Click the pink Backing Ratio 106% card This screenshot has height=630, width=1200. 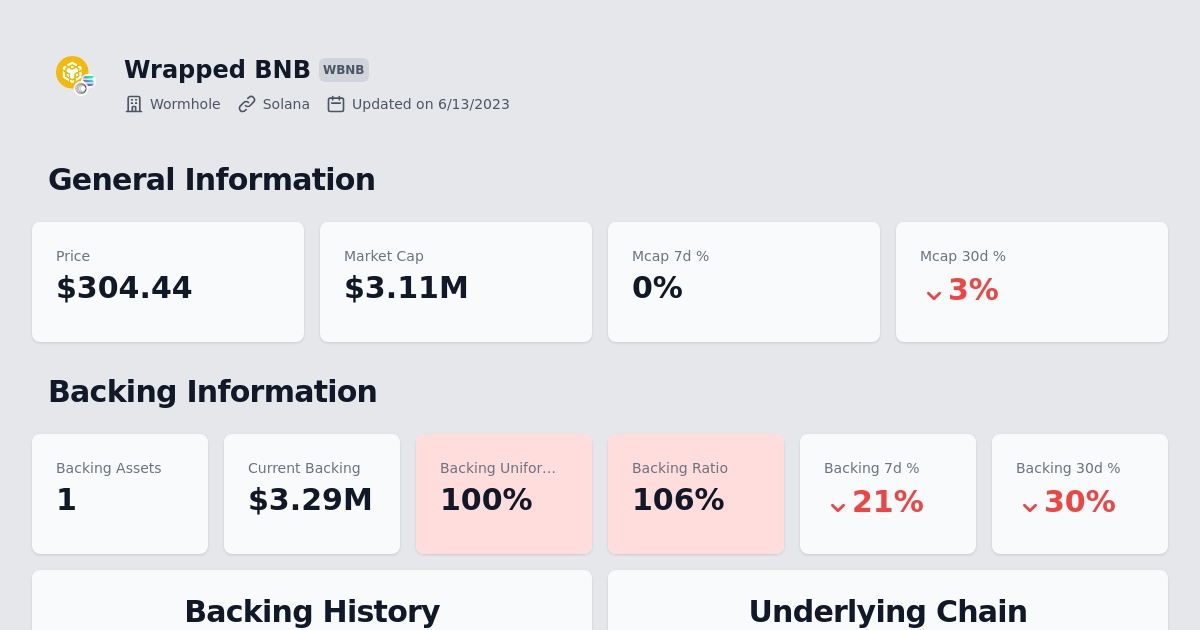coord(696,494)
